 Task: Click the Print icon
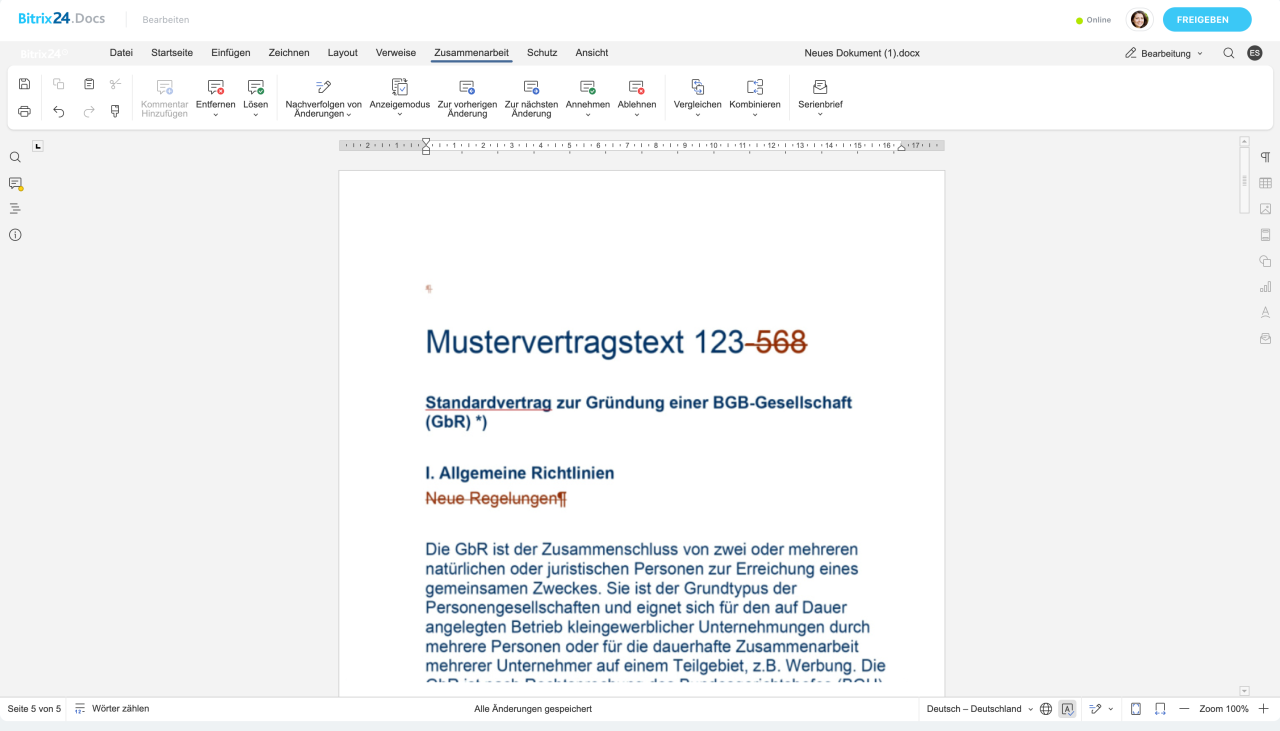(x=25, y=111)
